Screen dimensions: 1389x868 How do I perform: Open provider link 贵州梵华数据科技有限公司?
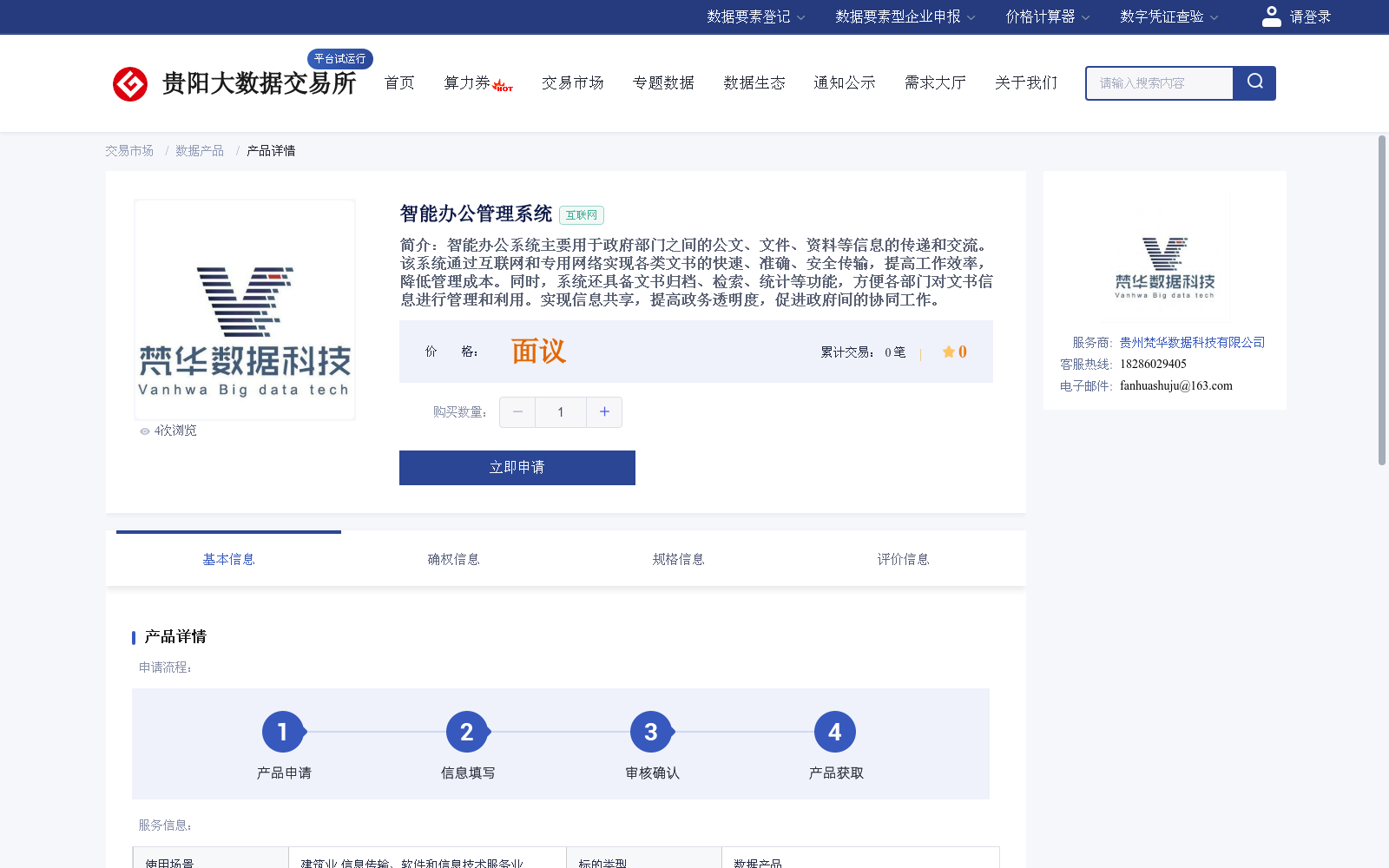point(1192,343)
